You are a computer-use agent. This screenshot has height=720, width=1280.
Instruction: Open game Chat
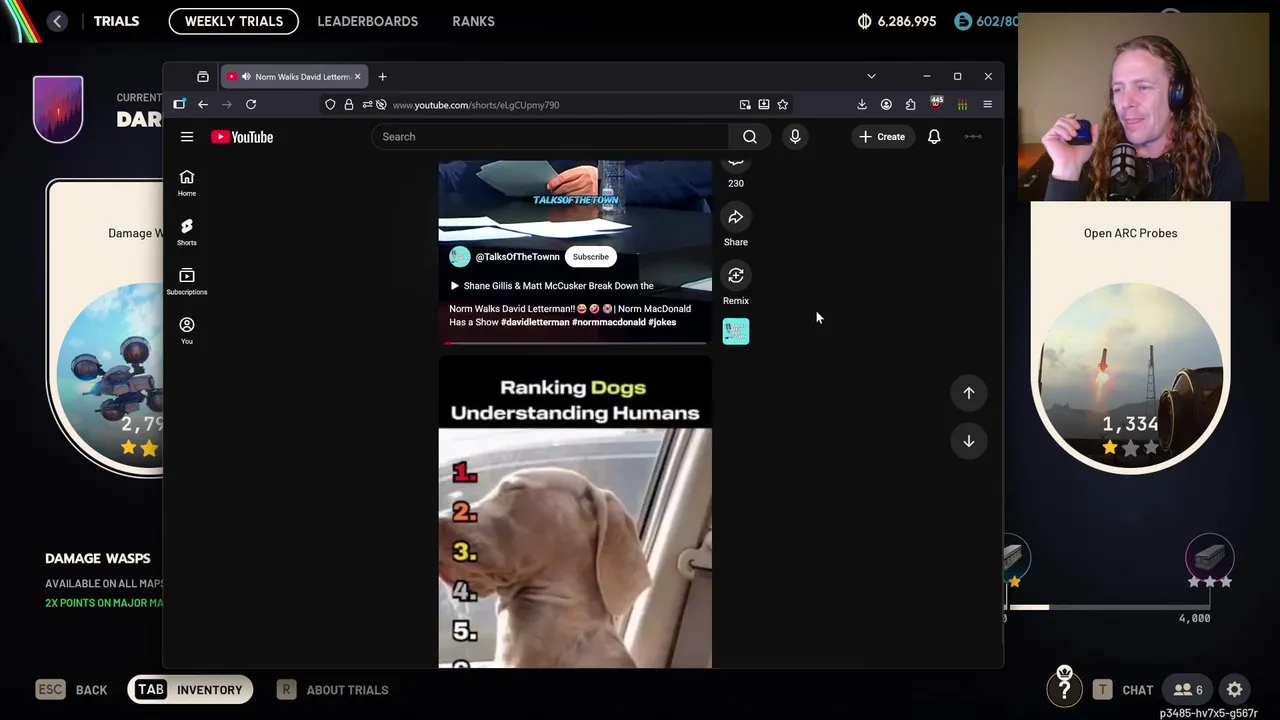click(x=1123, y=690)
